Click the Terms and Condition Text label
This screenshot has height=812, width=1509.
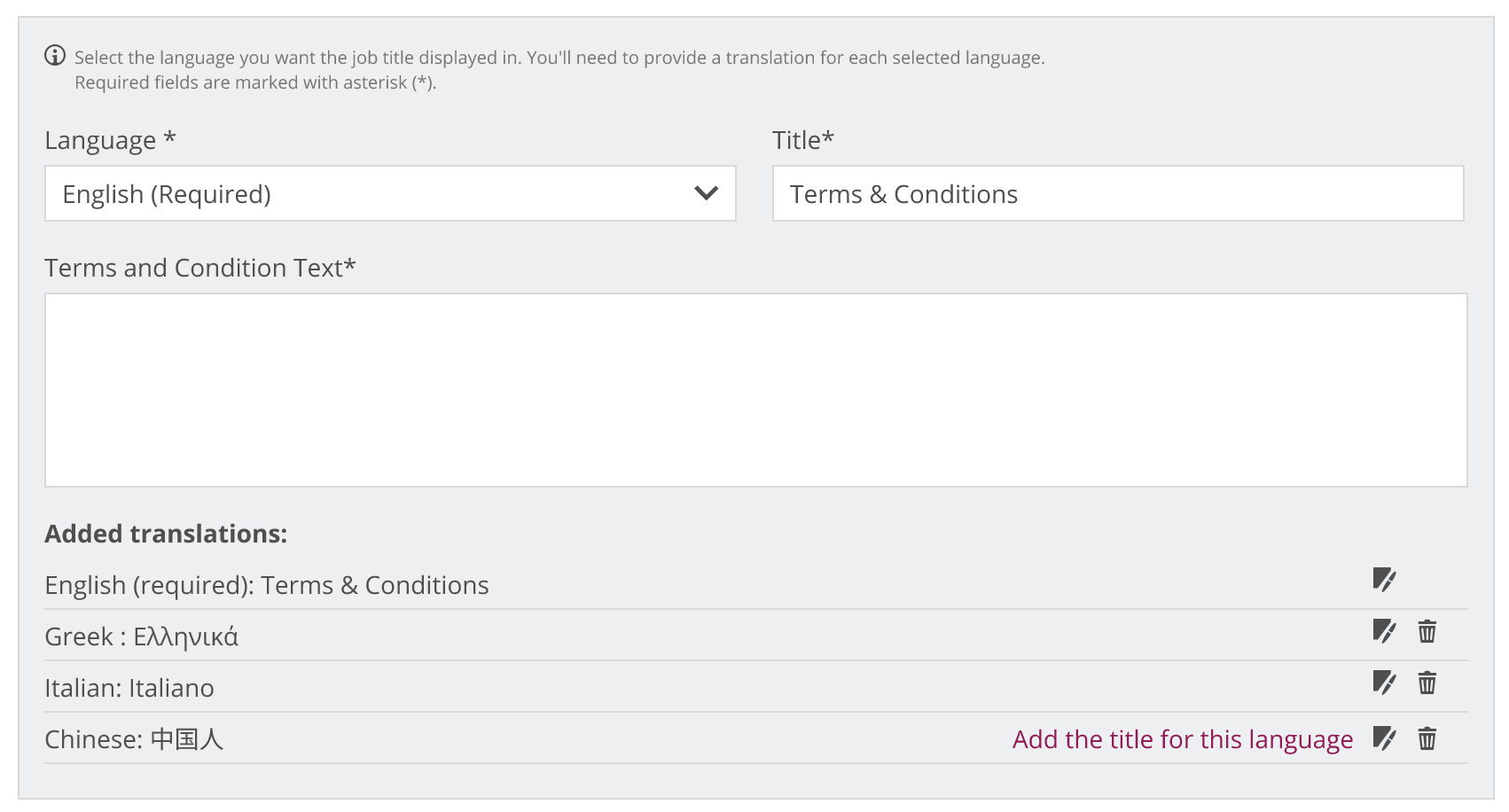coord(200,268)
